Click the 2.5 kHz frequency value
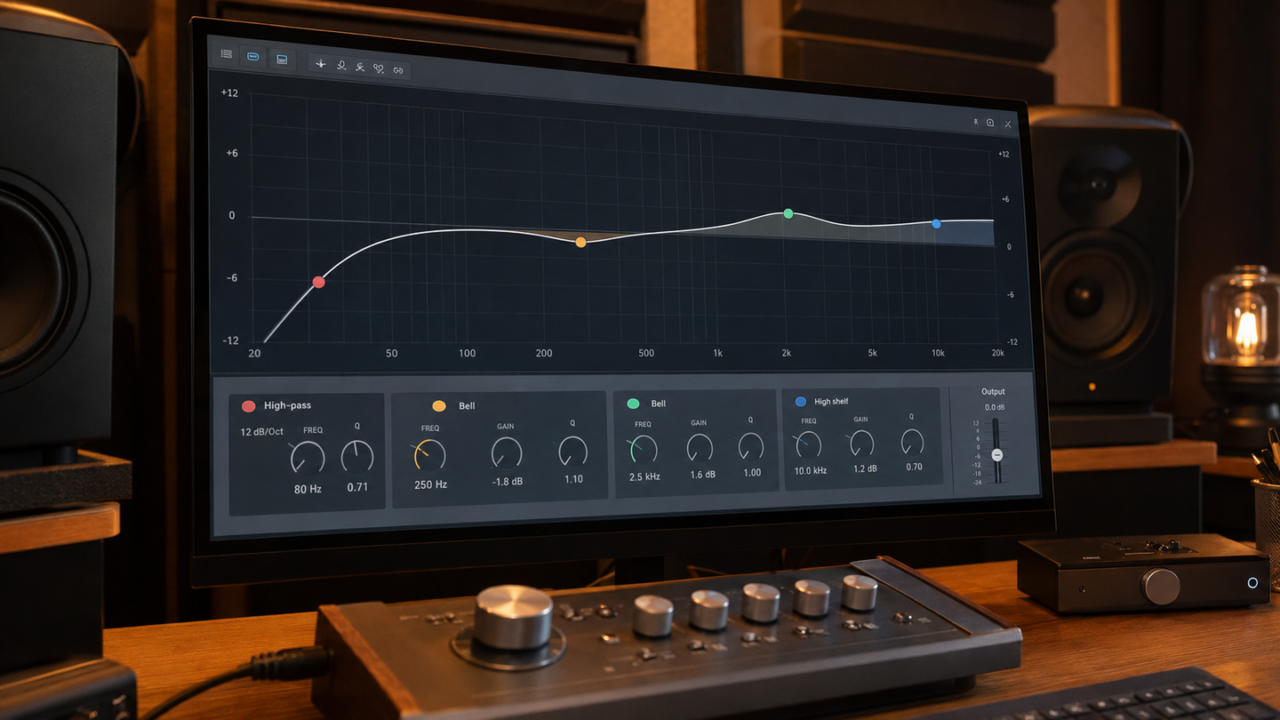This screenshot has width=1280, height=720. 644,477
